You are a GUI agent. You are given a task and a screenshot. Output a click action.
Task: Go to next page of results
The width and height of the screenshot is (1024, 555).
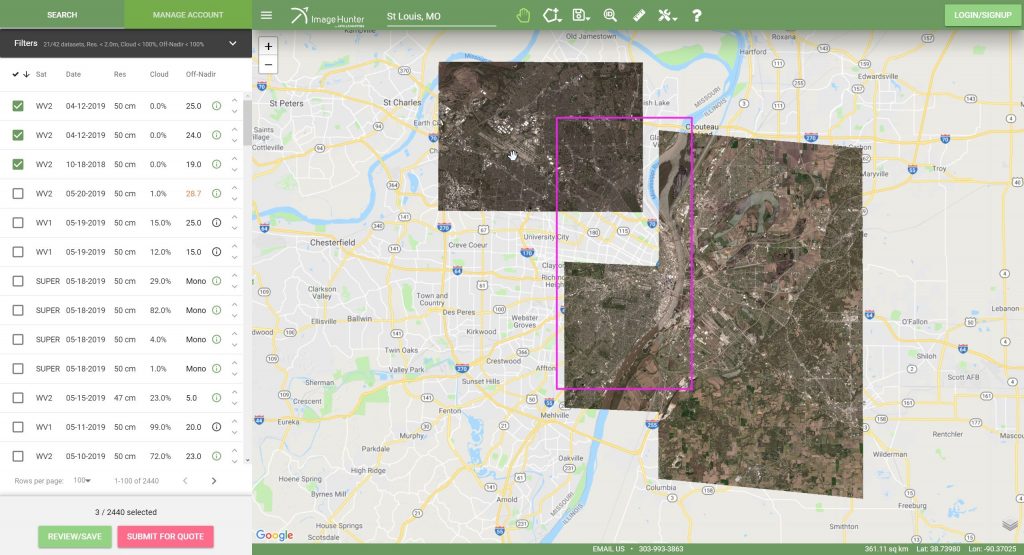coord(213,481)
